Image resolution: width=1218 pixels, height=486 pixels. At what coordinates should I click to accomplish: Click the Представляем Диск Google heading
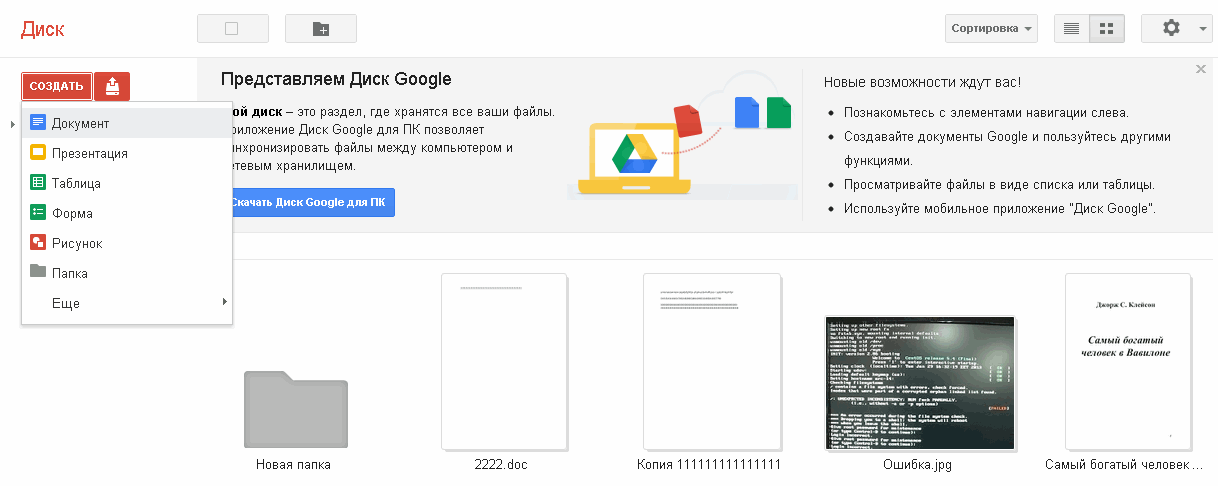click(x=336, y=80)
